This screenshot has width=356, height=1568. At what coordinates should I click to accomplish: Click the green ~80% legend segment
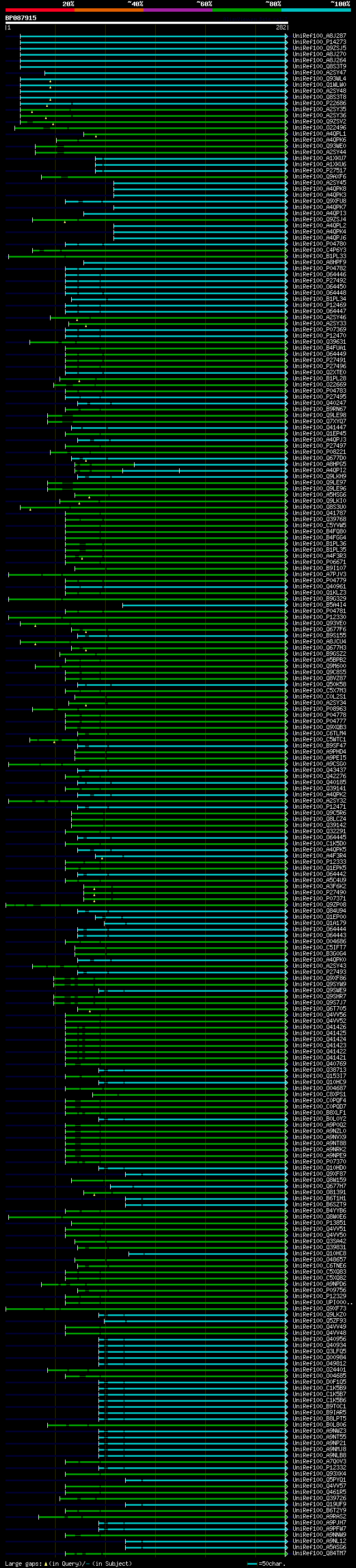click(x=247, y=10)
